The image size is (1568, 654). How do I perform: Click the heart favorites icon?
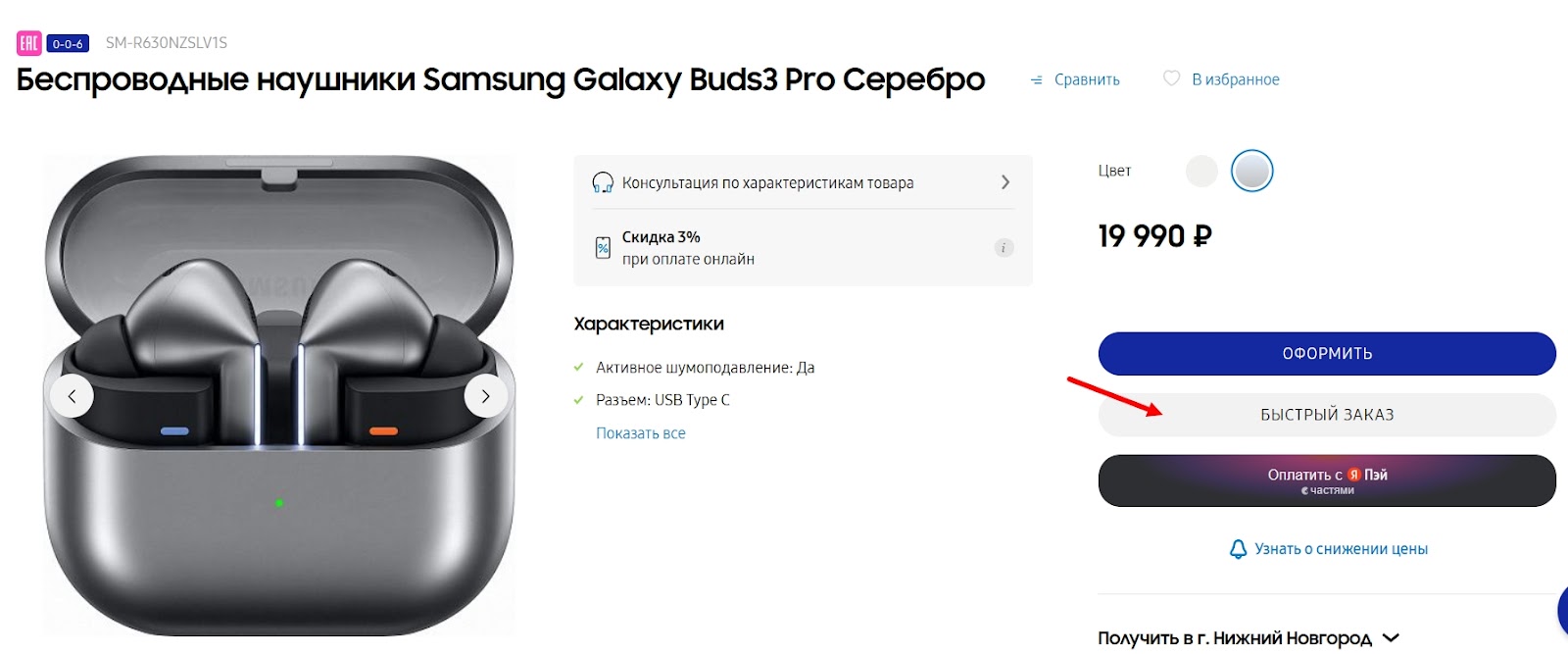[1171, 78]
